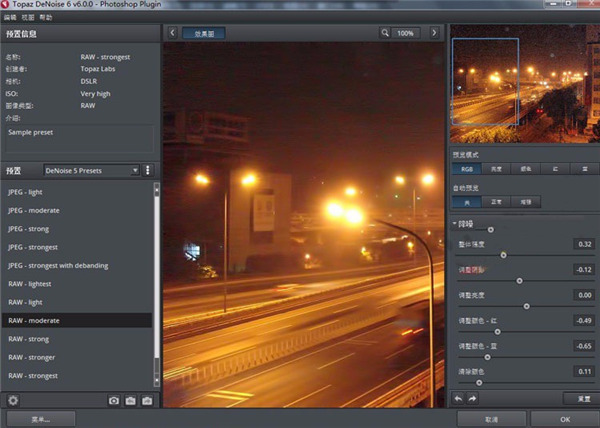Click the first camera snapshot icon
Image resolution: width=600 pixels, height=428 pixels.
(x=114, y=401)
